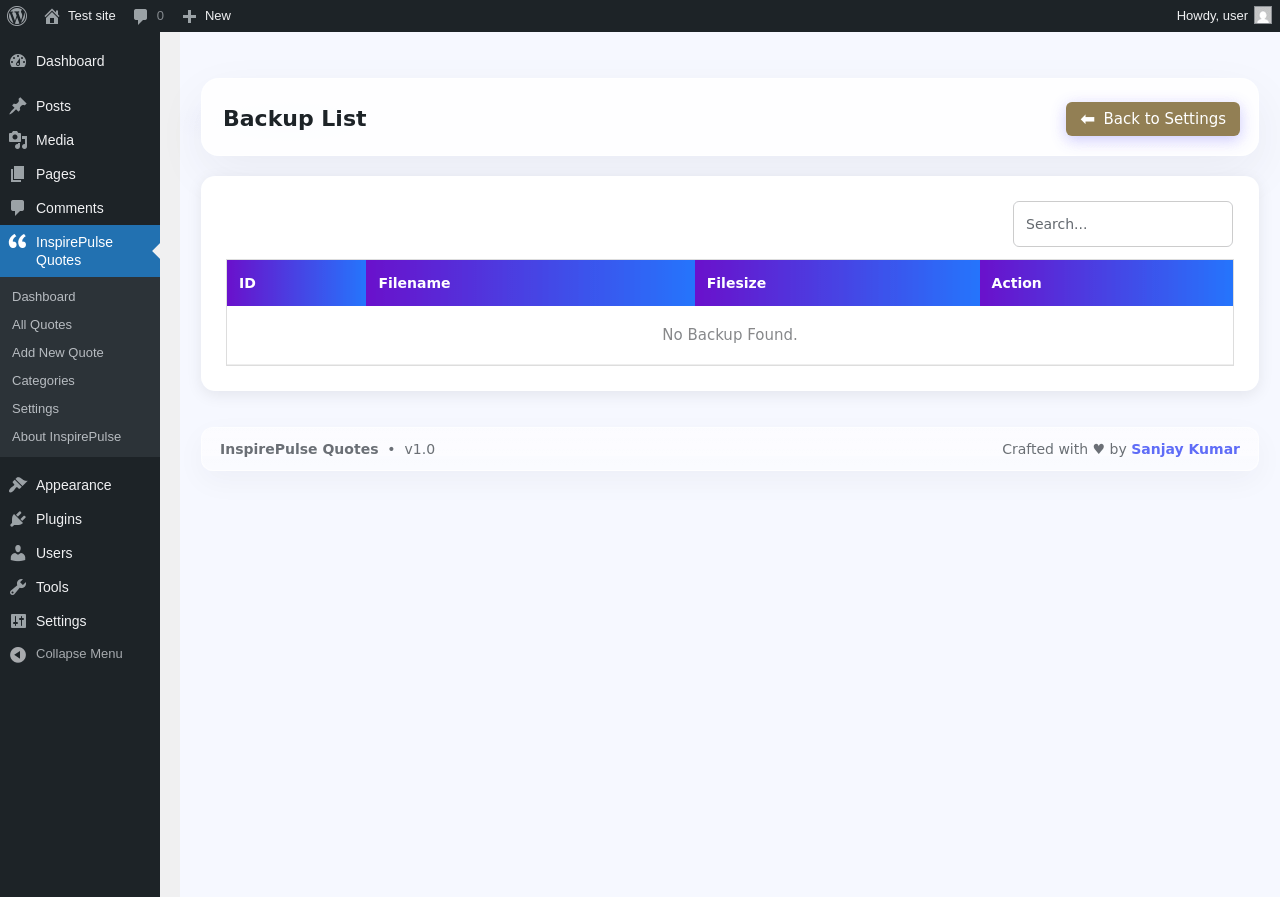1280x897 pixels.
Task: Open Sanjay Kumar author link
Action: 1185,449
